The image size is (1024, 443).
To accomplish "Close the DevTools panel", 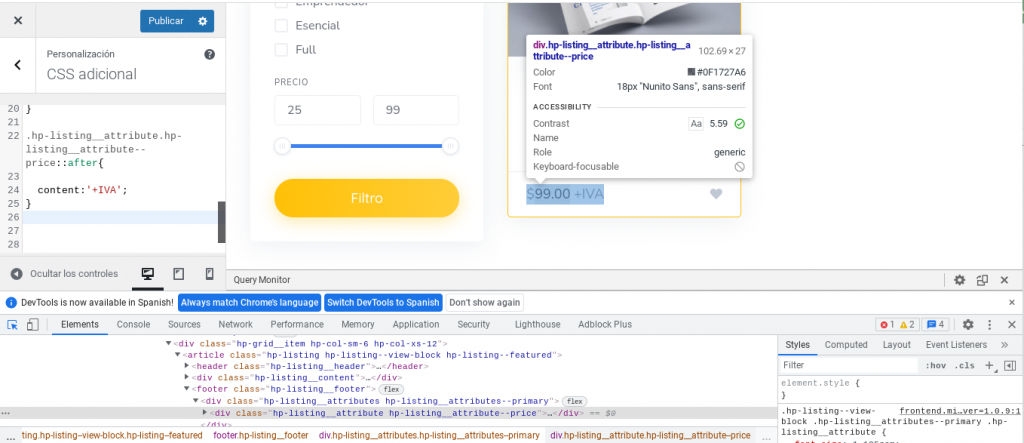I will (1012, 325).
